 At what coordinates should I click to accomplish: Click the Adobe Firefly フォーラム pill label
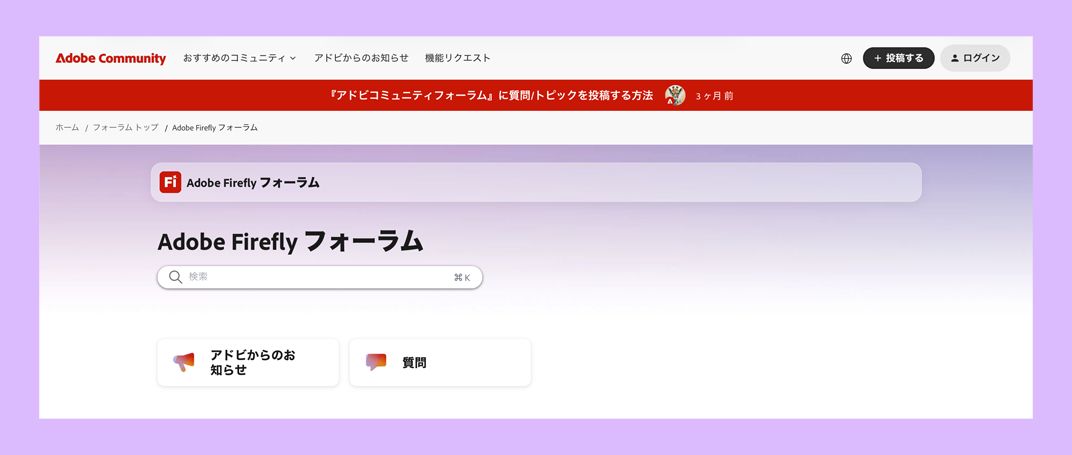point(253,182)
